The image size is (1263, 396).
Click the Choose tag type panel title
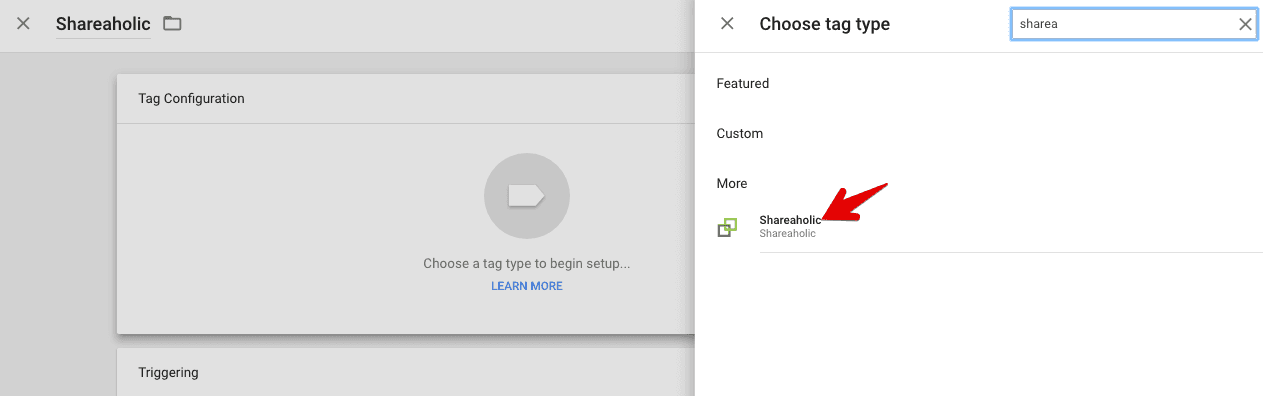[x=825, y=24]
